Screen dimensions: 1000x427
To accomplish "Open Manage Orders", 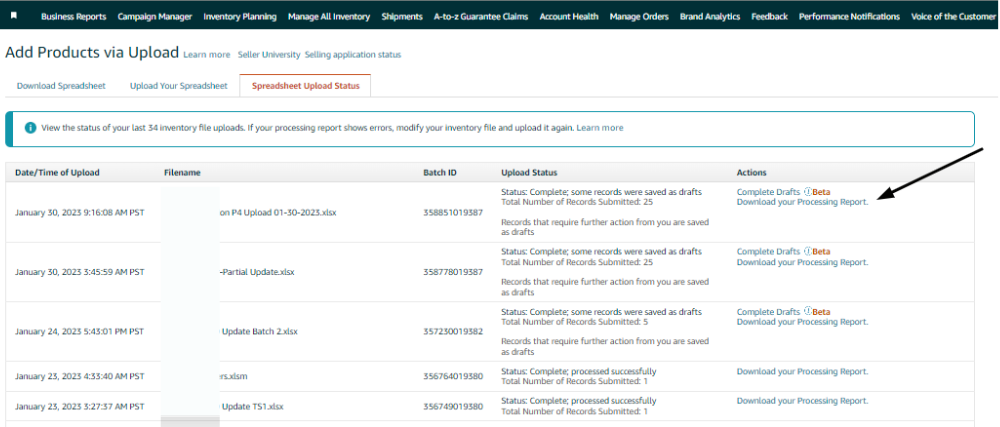I will (x=639, y=17).
